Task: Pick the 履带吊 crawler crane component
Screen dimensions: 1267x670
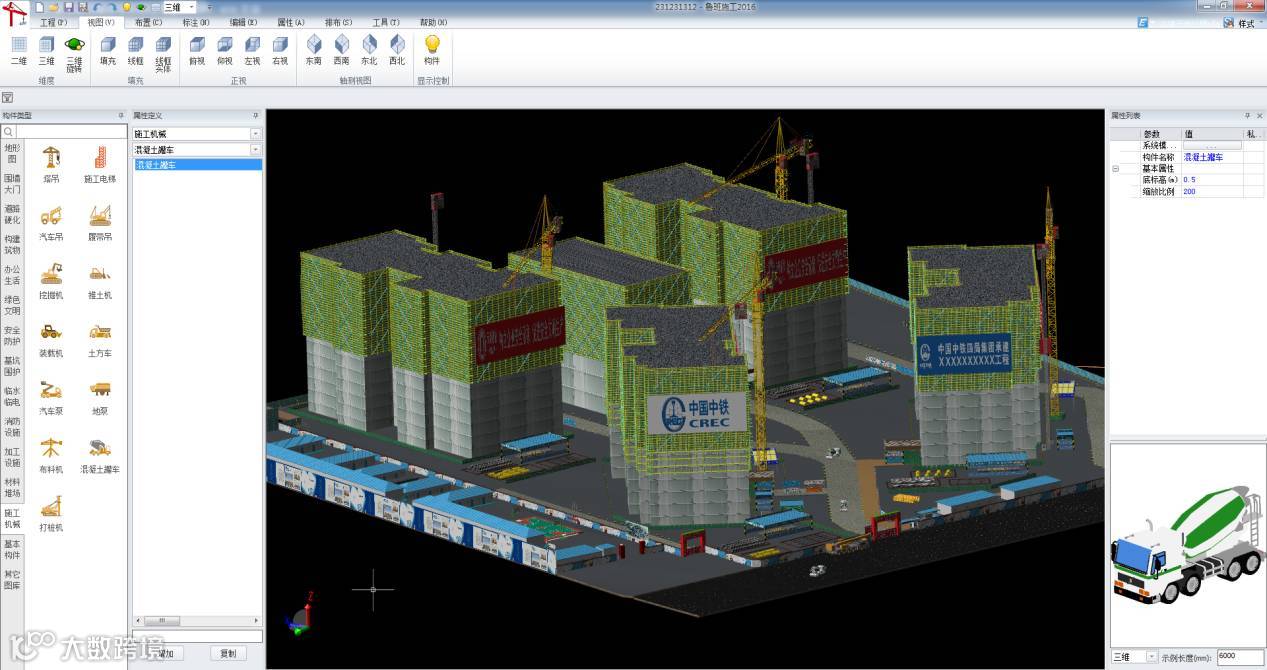Action: (x=100, y=223)
